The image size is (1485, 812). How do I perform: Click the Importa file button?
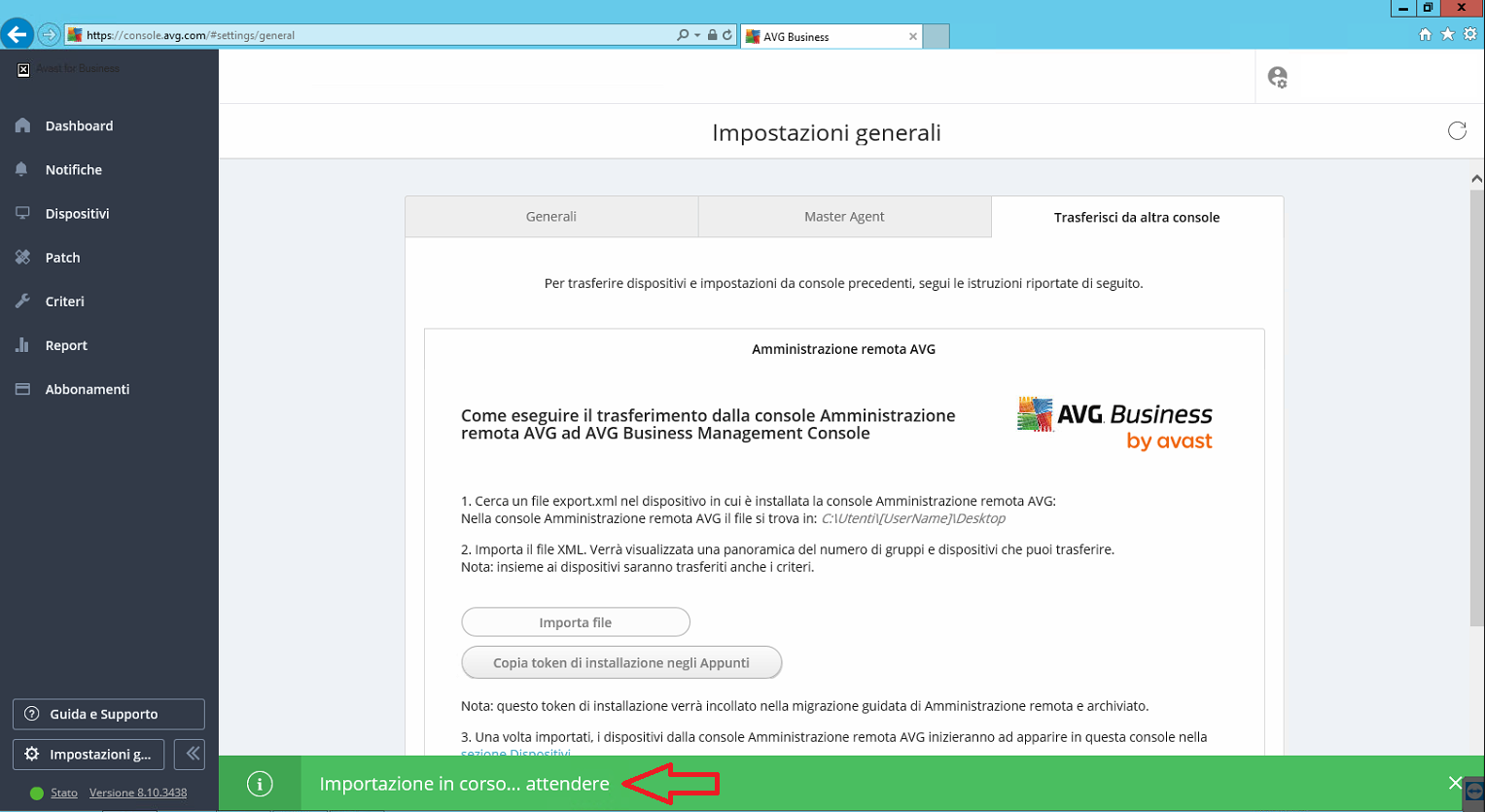click(x=576, y=622)
